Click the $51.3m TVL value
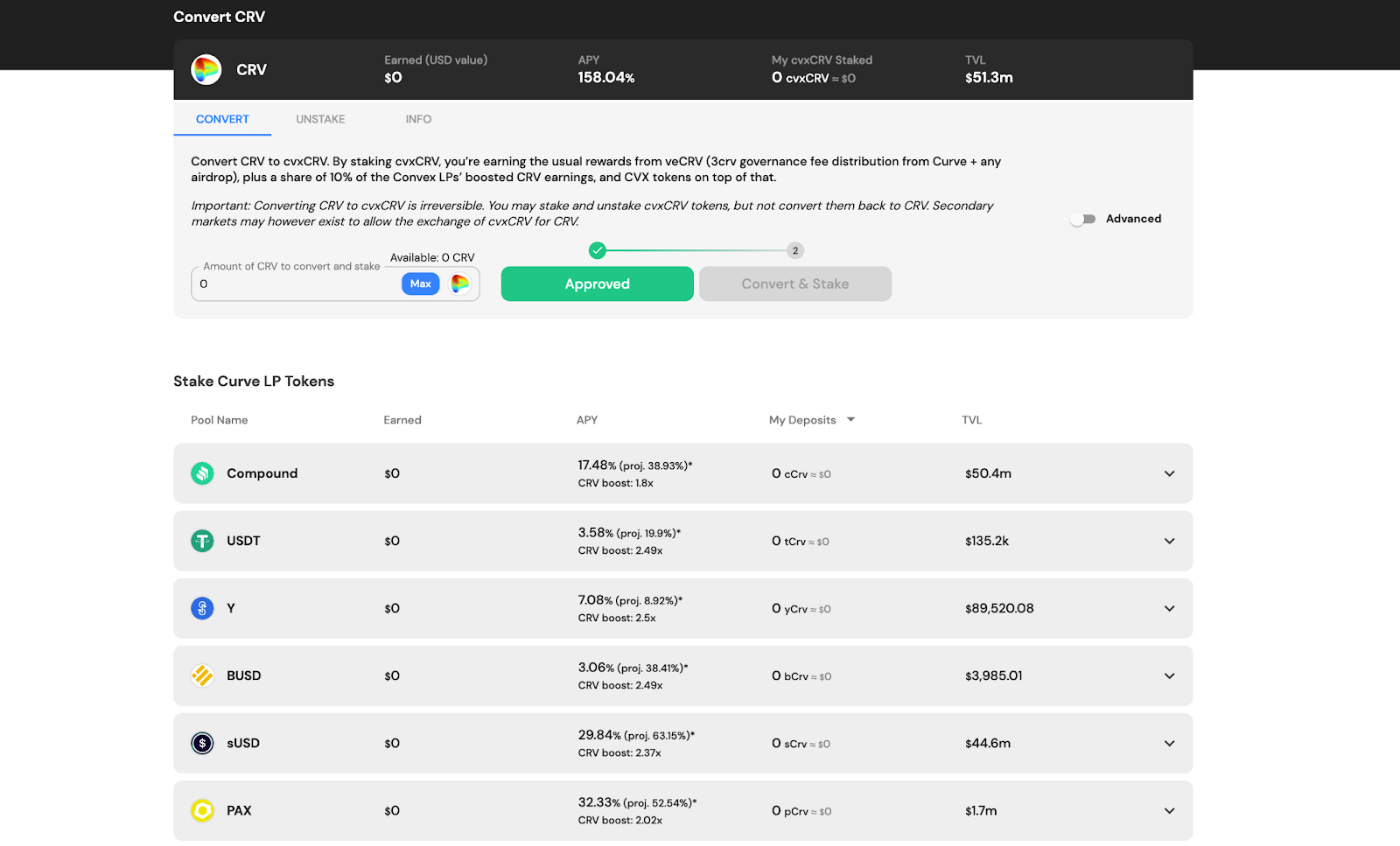Viewport: 1400px width, 846px height. [989, 78]
